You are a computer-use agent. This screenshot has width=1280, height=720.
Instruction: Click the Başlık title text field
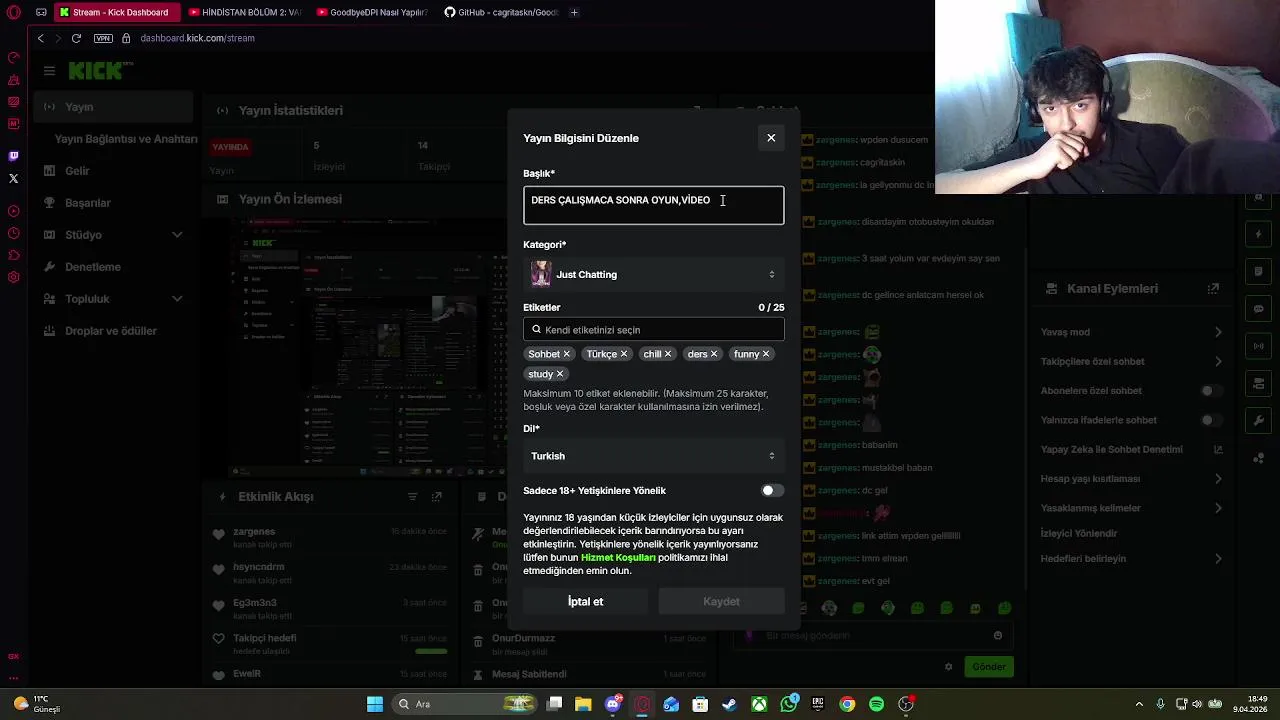(x=653, y=205)
